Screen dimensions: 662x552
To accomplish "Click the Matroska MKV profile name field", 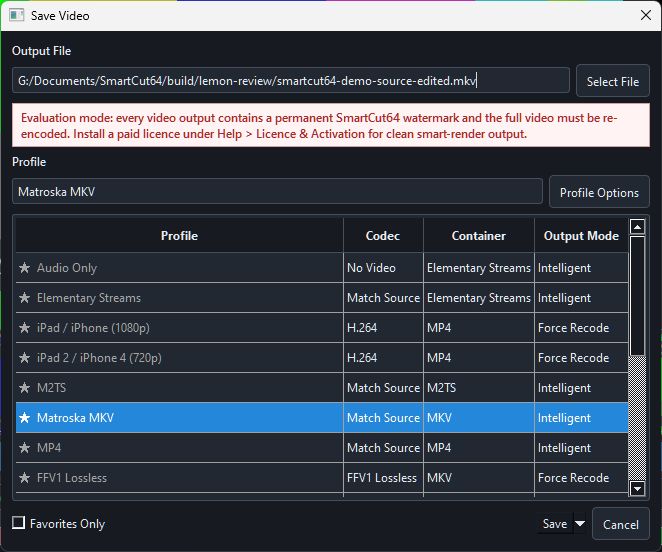I will (277, 191).
